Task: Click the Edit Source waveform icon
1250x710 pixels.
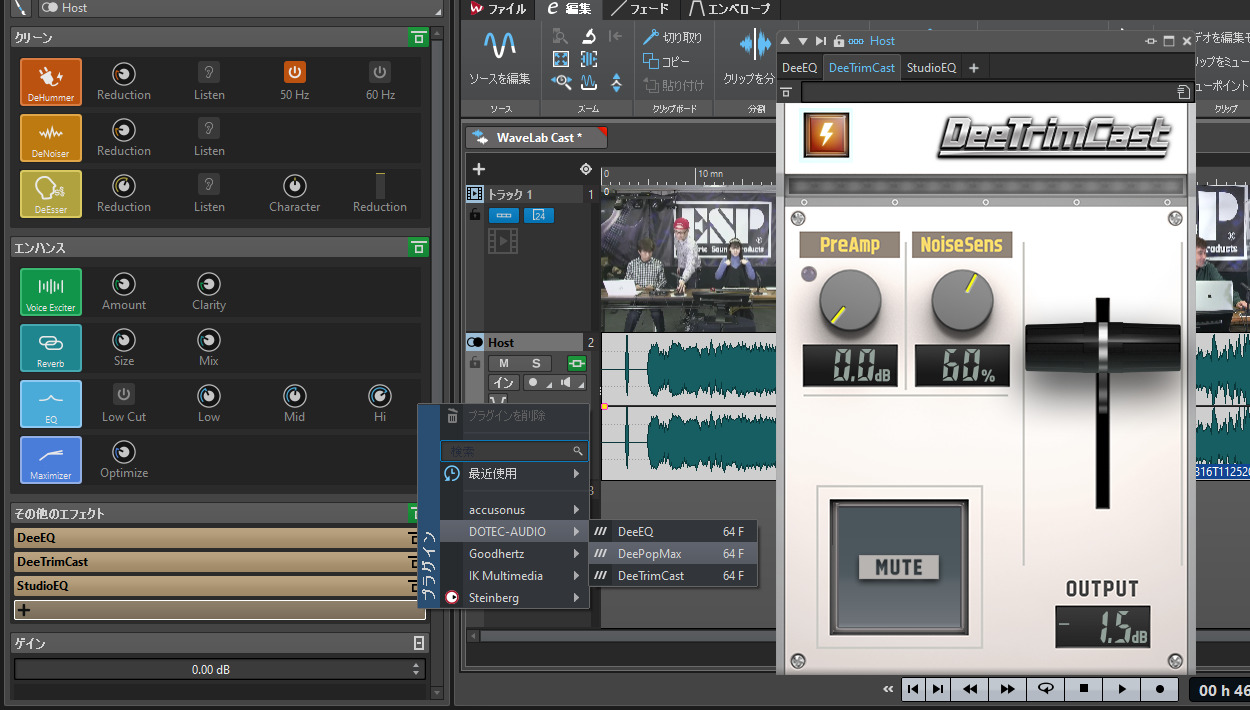Action: (500, 45)
